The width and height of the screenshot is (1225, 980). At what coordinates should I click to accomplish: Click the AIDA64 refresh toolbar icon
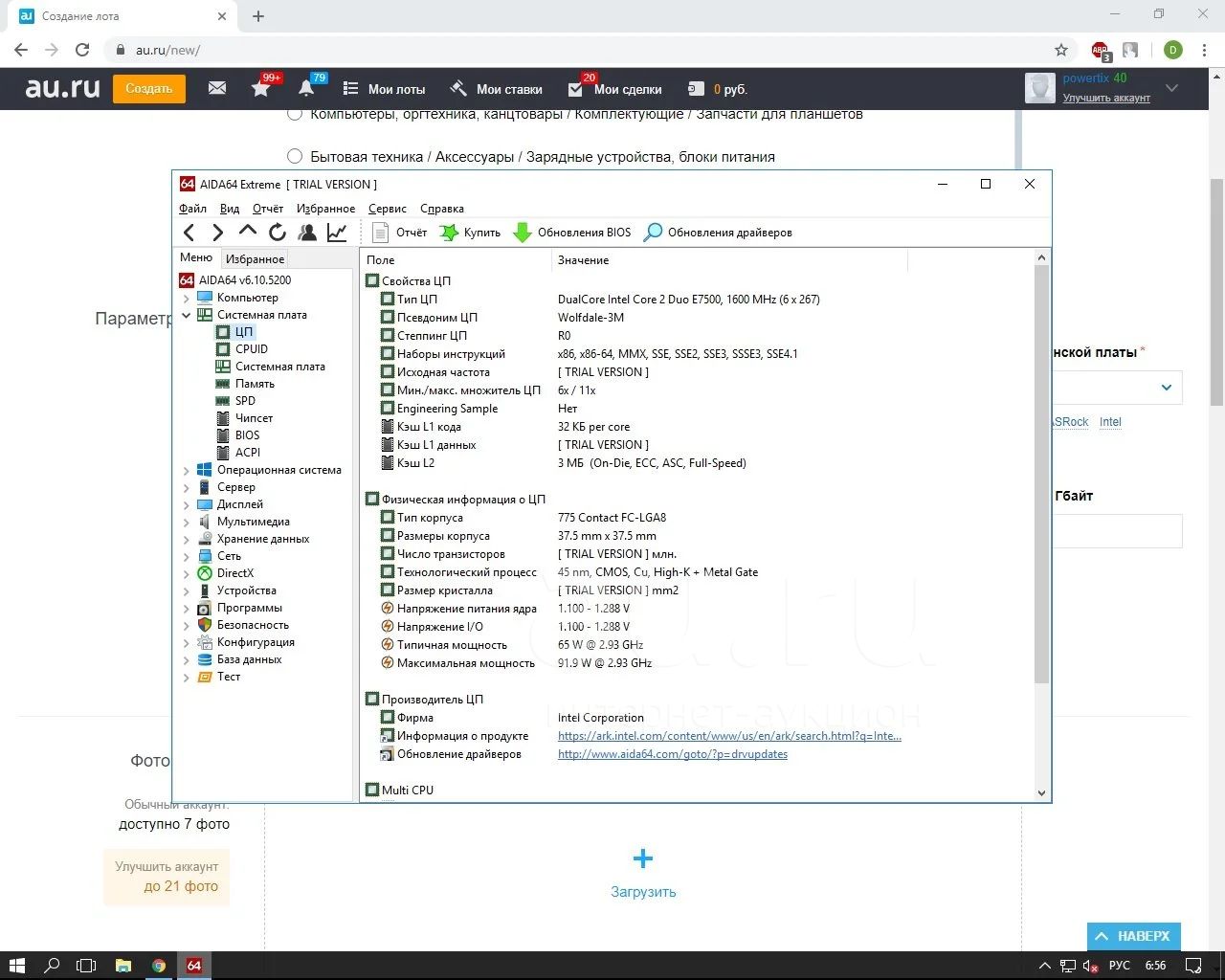(278, 232)
